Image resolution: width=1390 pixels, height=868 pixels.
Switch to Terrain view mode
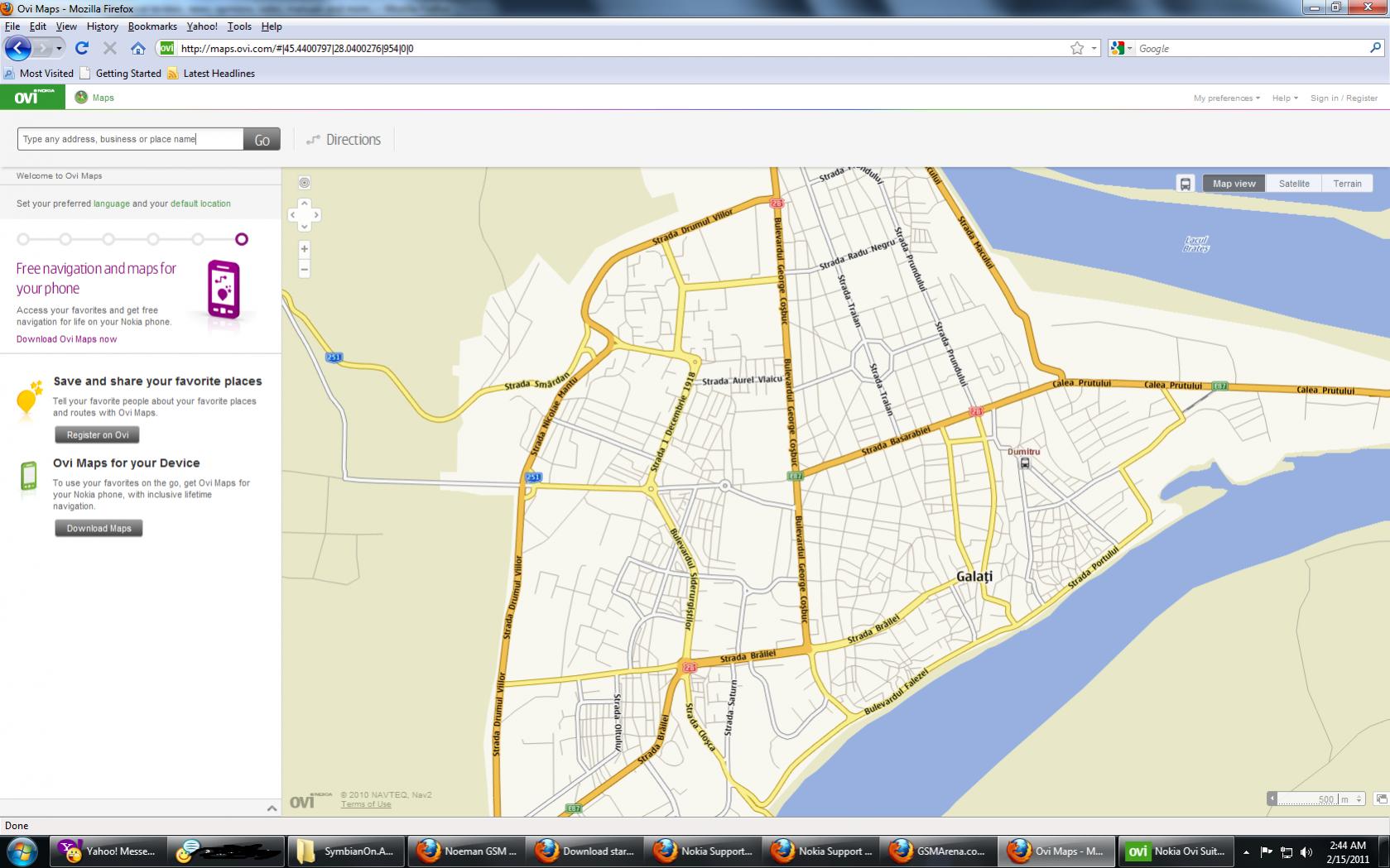coord(1347,184)
